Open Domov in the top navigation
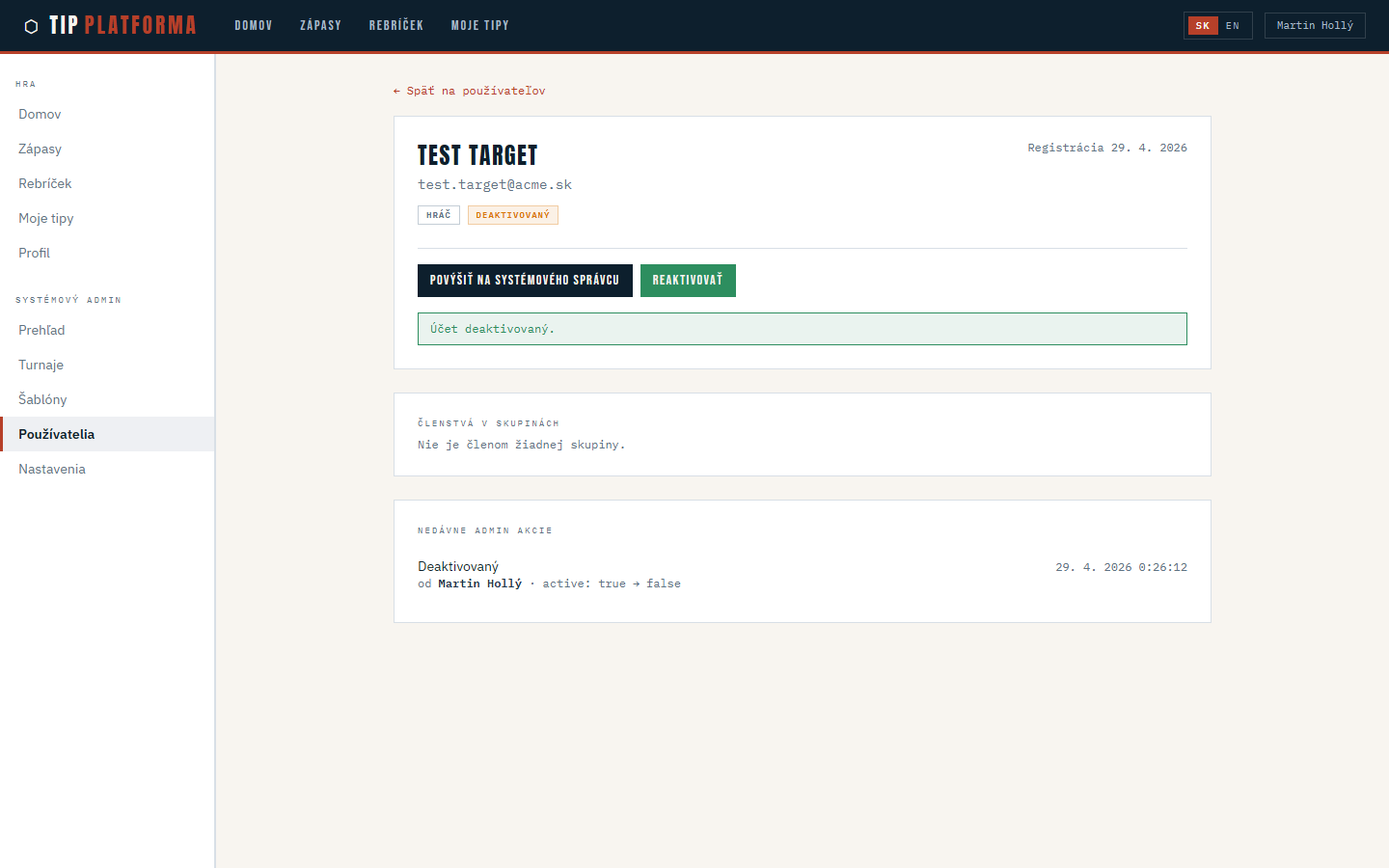The image size is (1389, 868). tap(254, 26)
